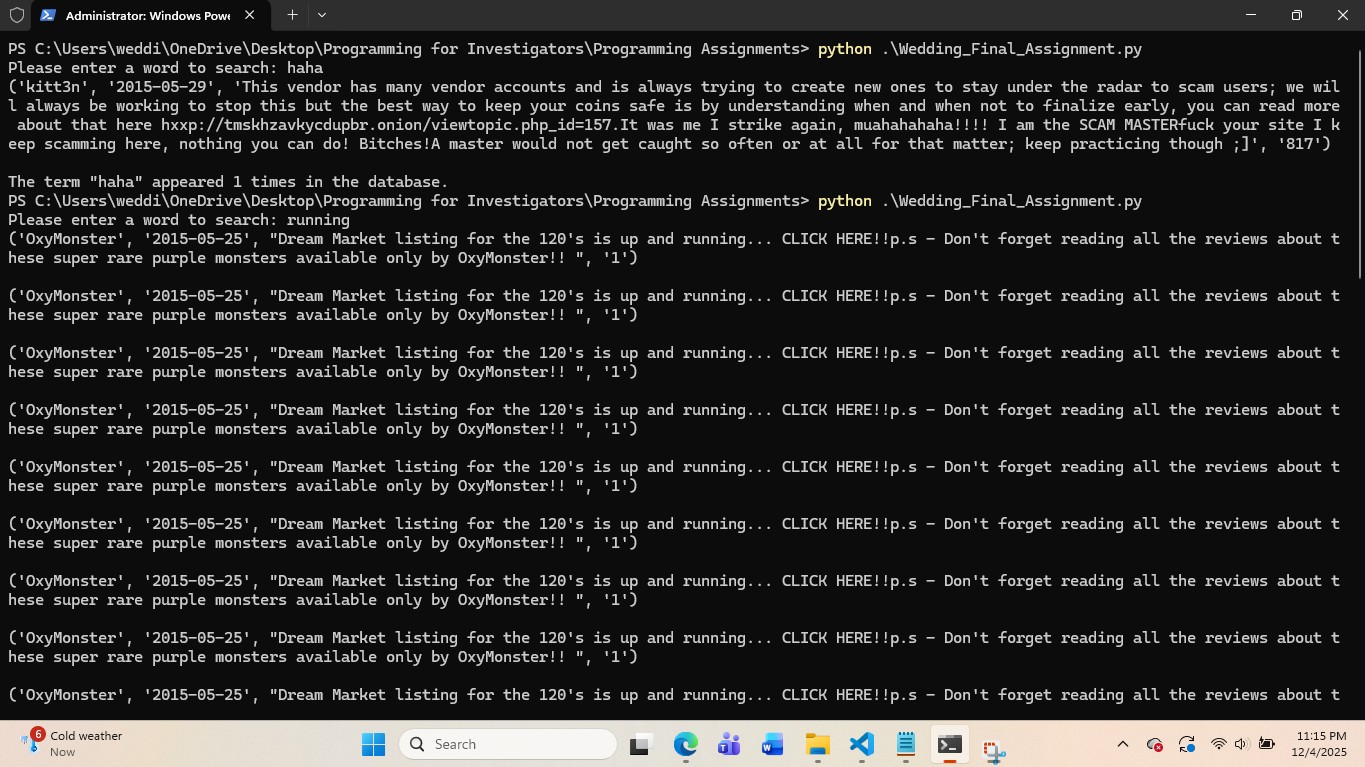1365x767 pixels.
Task: Open the clock showing 11:15 PM
Action: coord(1318,744)
